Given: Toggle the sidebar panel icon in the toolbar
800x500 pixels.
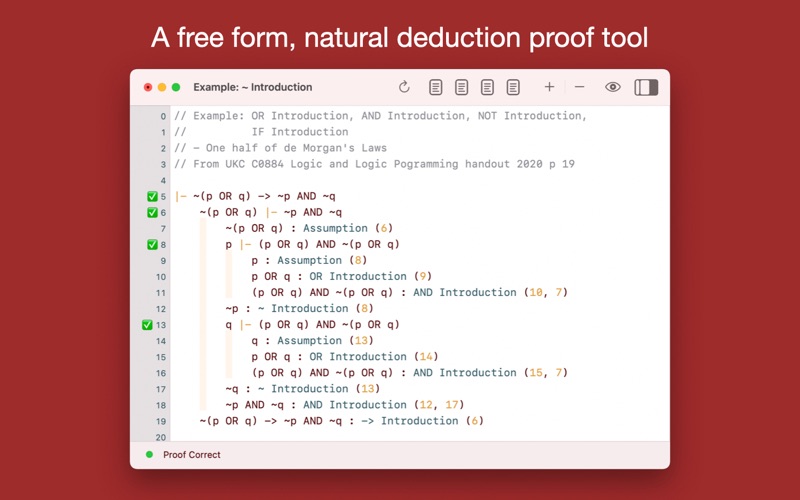Looking at the screenshot, I should [x=646, y=87].
